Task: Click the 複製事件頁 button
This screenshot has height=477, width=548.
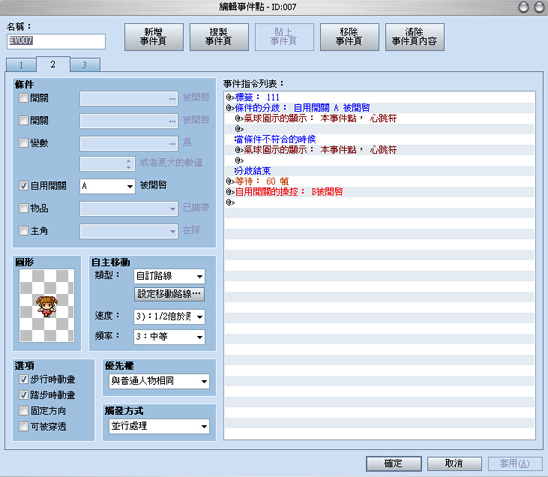Action: tap(219, 37)
